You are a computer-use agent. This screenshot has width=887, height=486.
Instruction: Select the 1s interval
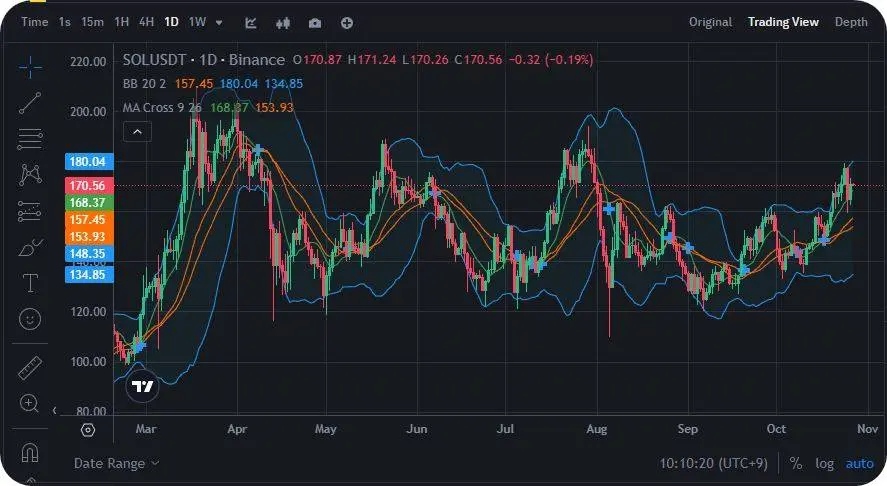click(64, 22)
